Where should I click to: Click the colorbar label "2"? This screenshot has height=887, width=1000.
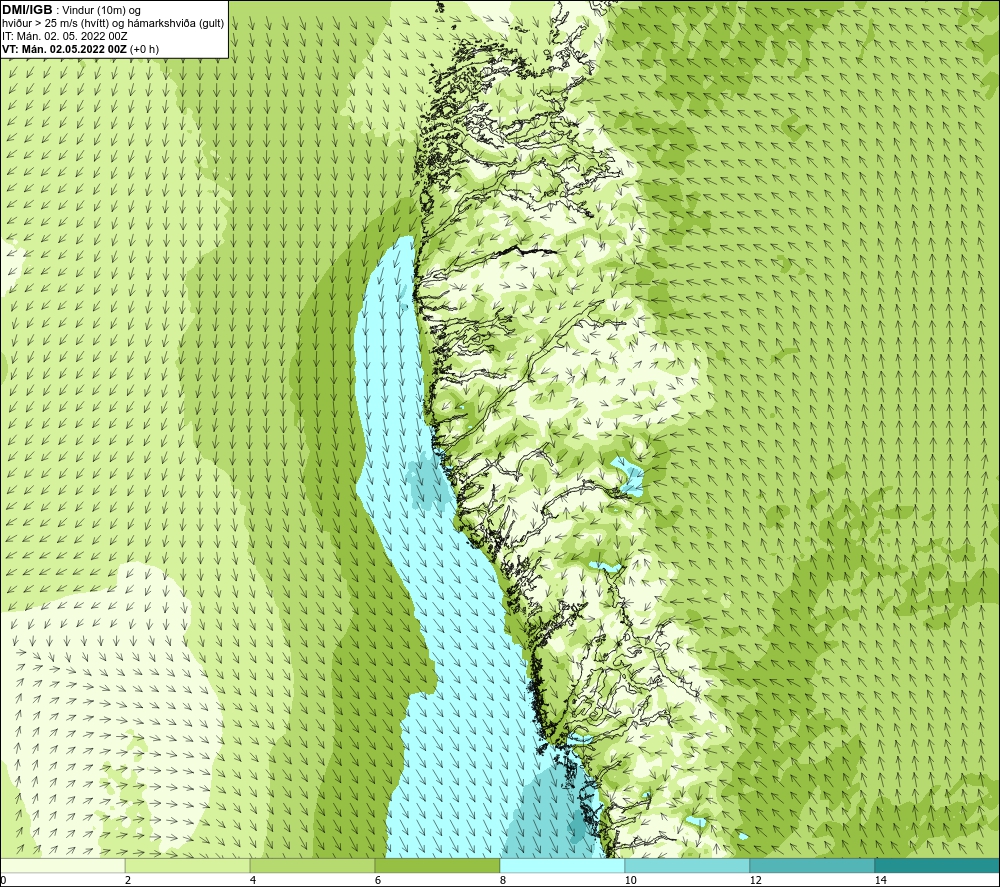pos(128,881)
